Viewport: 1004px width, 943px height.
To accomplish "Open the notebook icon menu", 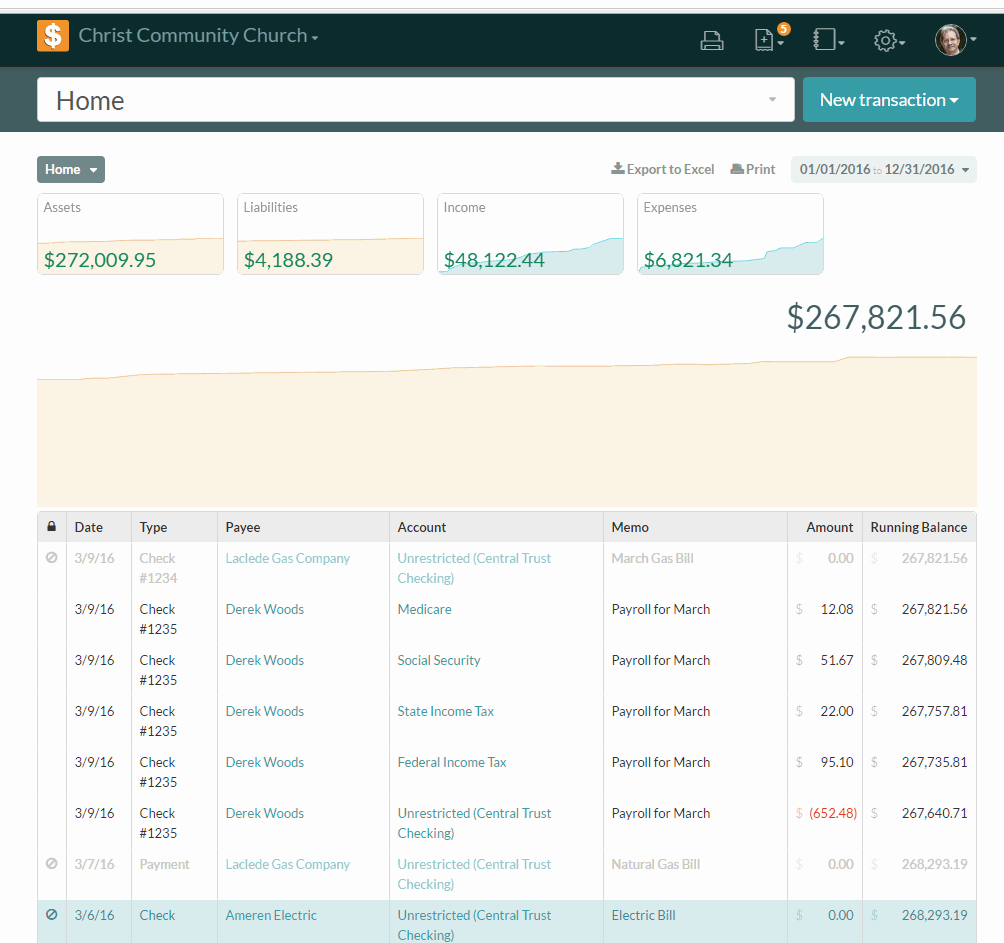I will click(x=827, y=40).
